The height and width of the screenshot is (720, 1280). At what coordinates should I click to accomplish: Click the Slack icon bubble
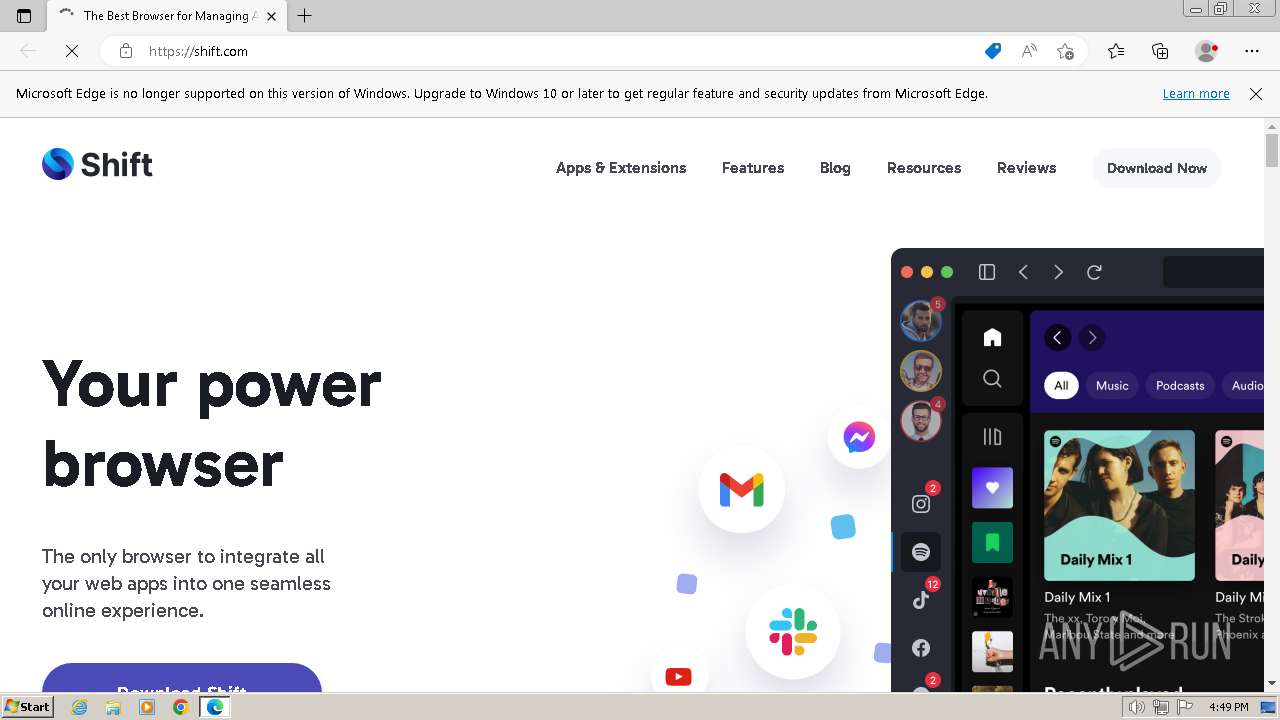tap(793, 632)
